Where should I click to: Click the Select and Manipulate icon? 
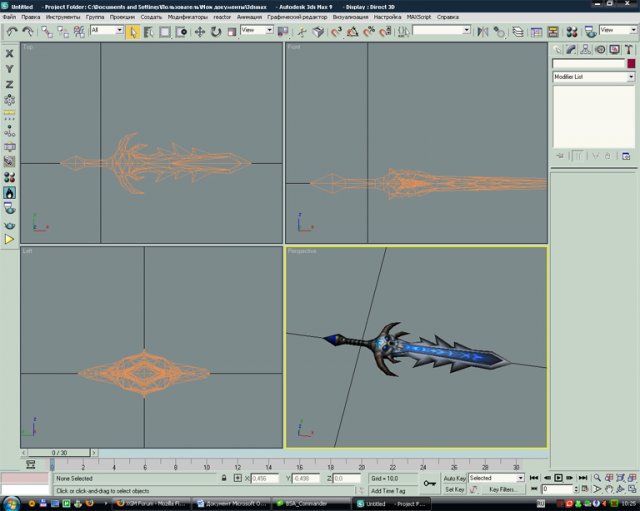pos(302,32)
